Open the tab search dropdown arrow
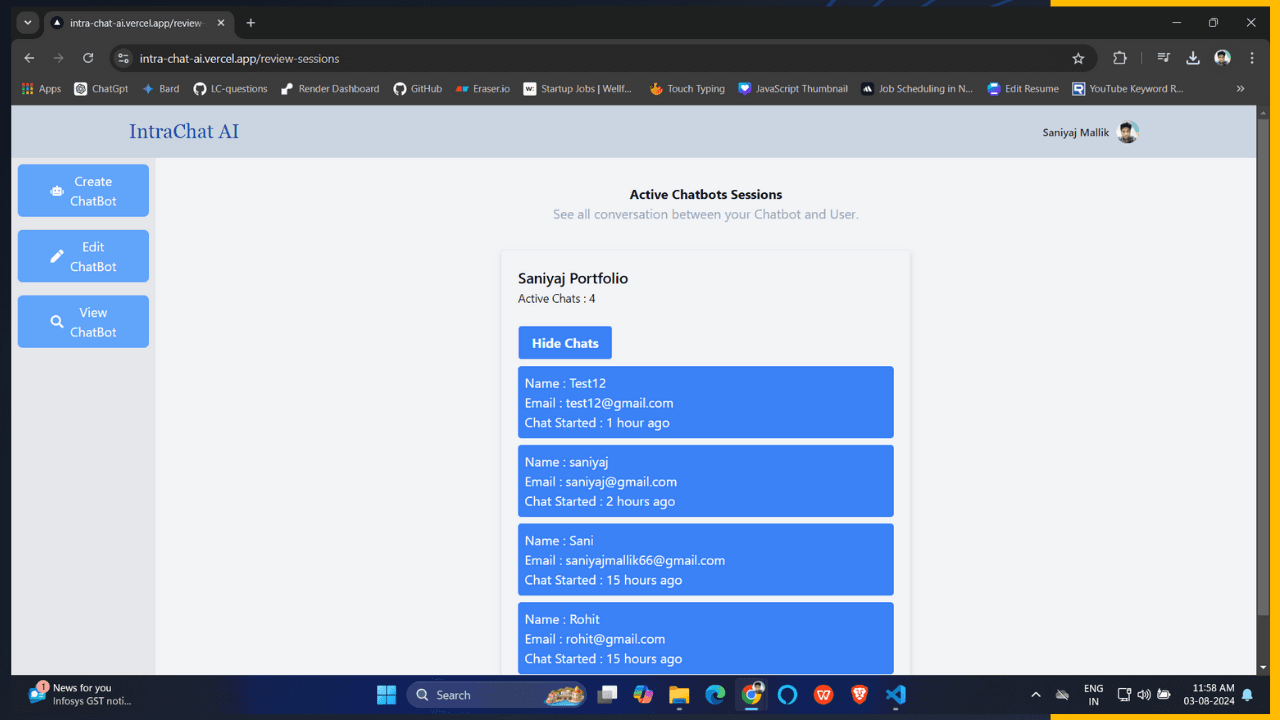 [28, 22]
